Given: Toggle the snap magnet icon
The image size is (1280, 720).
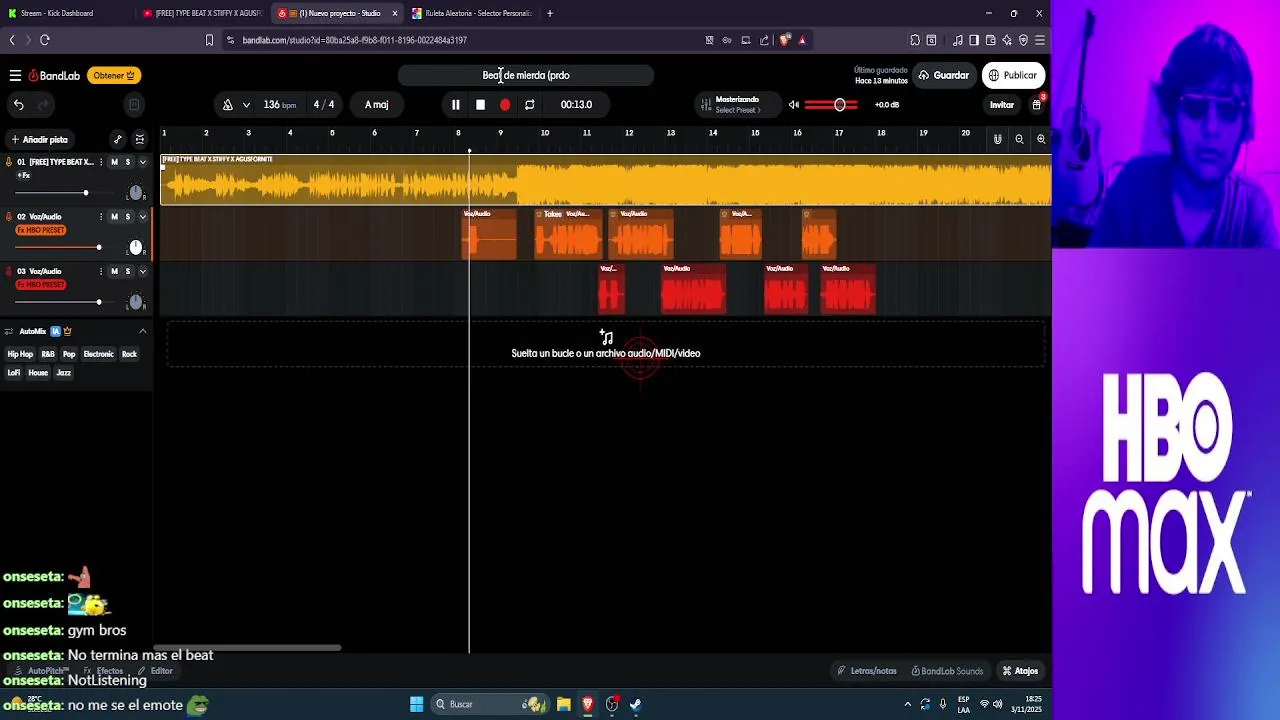Looking at the screenshot, I should click(x=997, y=139).
